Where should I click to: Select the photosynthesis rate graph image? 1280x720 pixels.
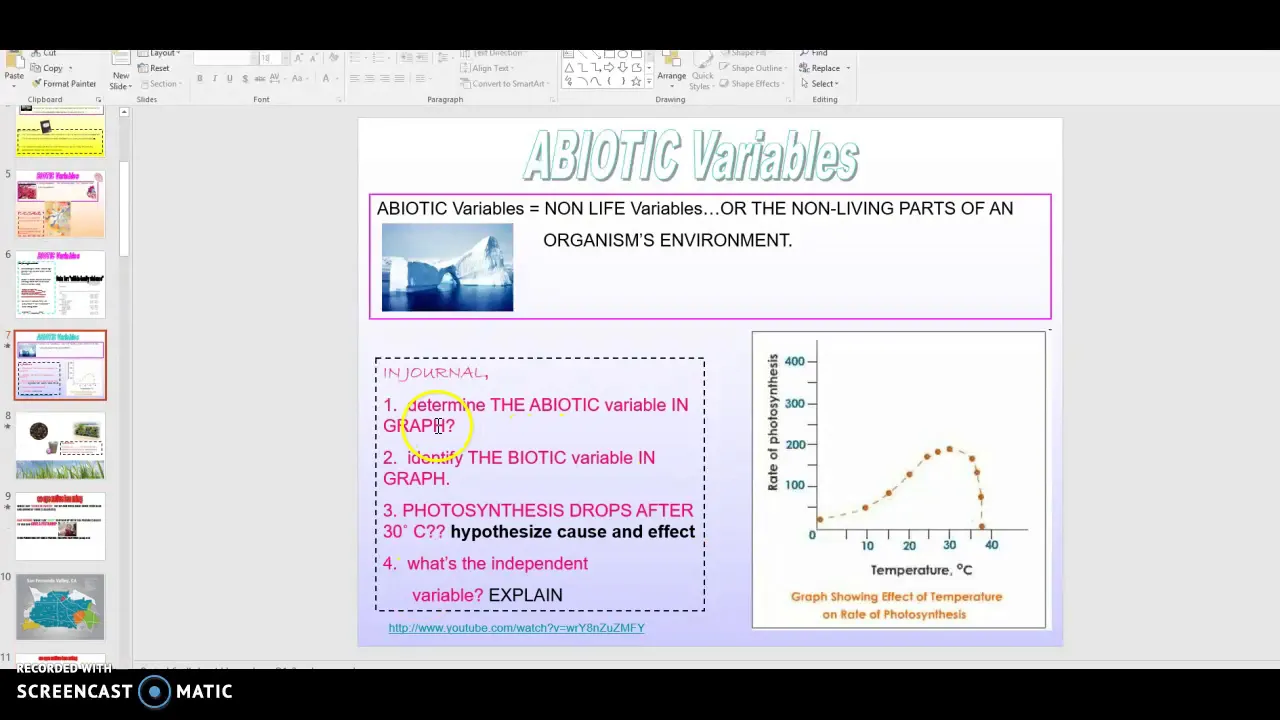(x=899, y=480)
